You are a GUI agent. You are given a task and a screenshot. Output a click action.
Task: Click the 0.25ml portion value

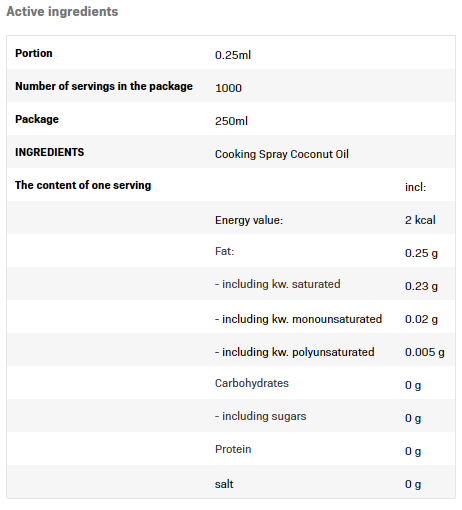point(233,55)
